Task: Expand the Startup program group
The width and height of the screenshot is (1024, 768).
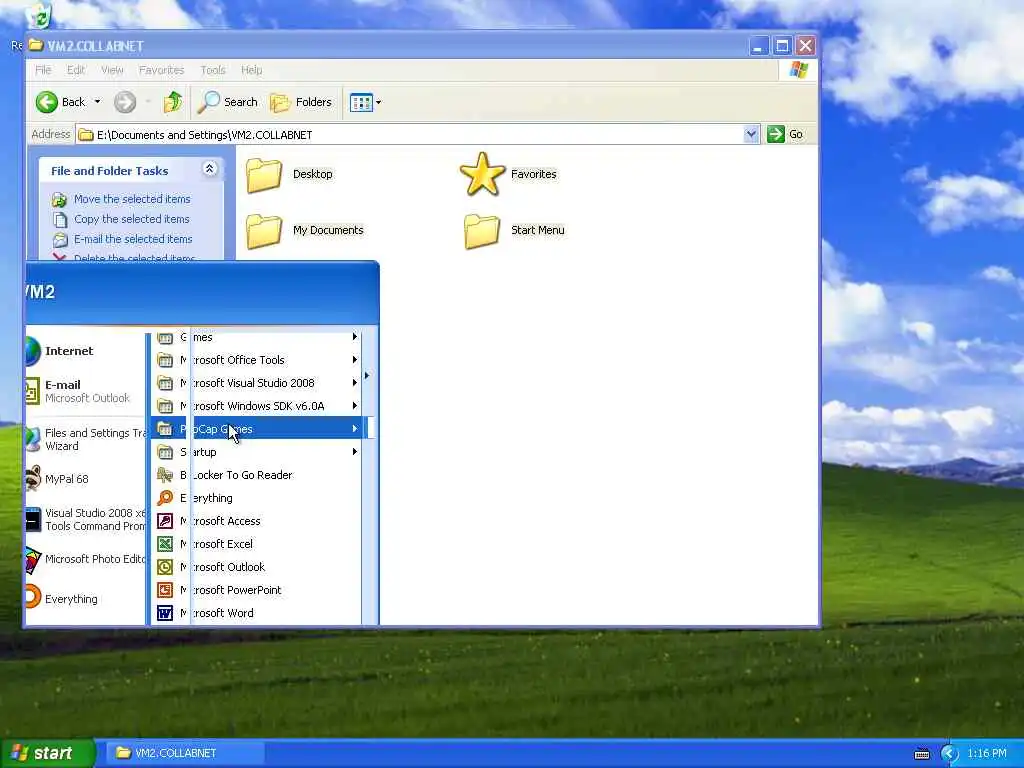Action: [256, 451]
